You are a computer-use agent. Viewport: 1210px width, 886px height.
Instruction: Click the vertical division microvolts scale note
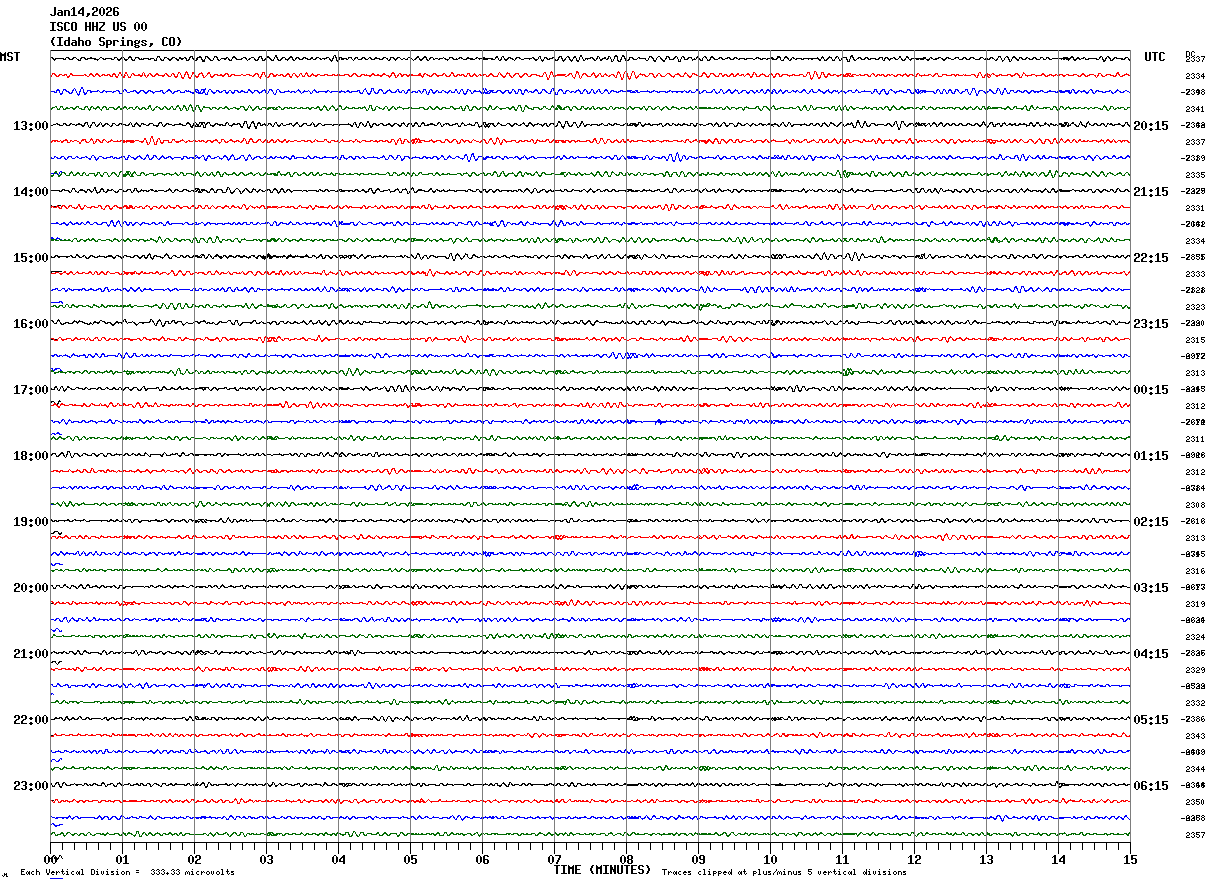click(127, 873)
